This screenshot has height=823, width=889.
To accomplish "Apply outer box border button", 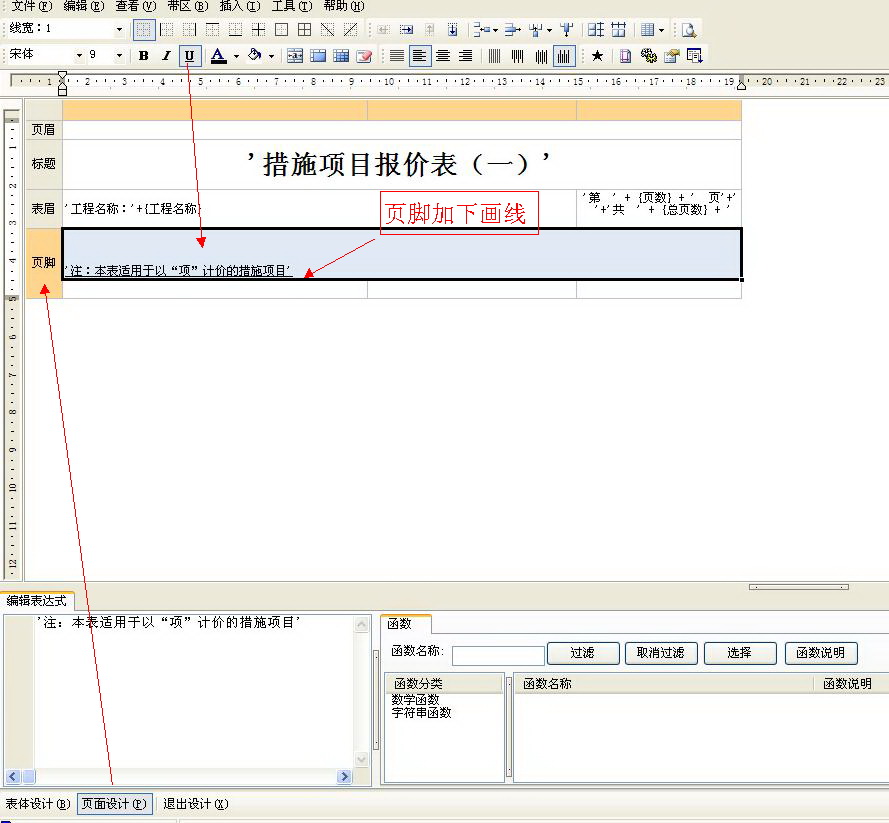I will pos(281,29).
